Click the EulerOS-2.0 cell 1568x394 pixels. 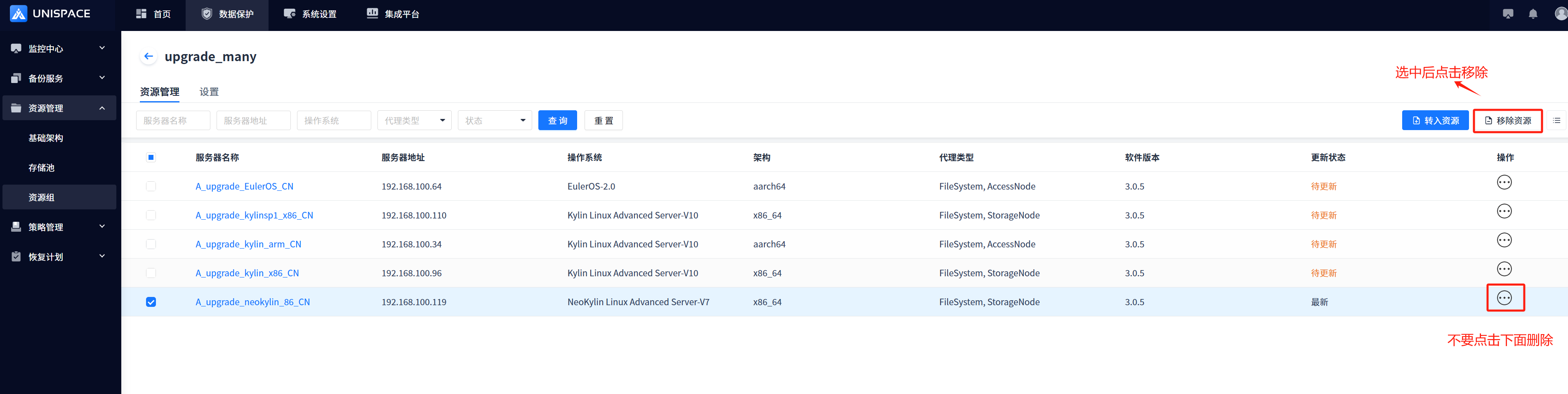[591, 186]
